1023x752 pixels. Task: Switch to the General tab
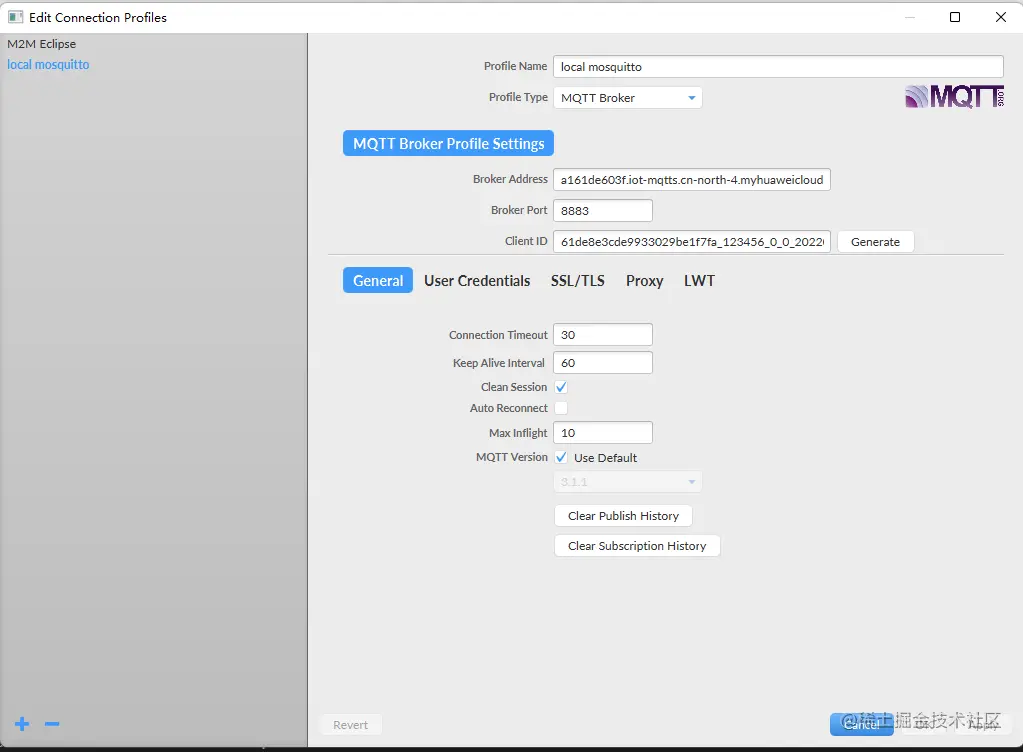(378, 280)
